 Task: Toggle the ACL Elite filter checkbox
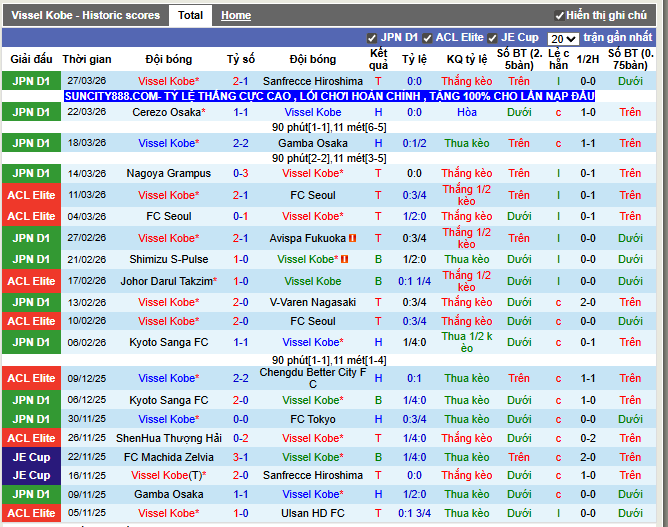427,38
